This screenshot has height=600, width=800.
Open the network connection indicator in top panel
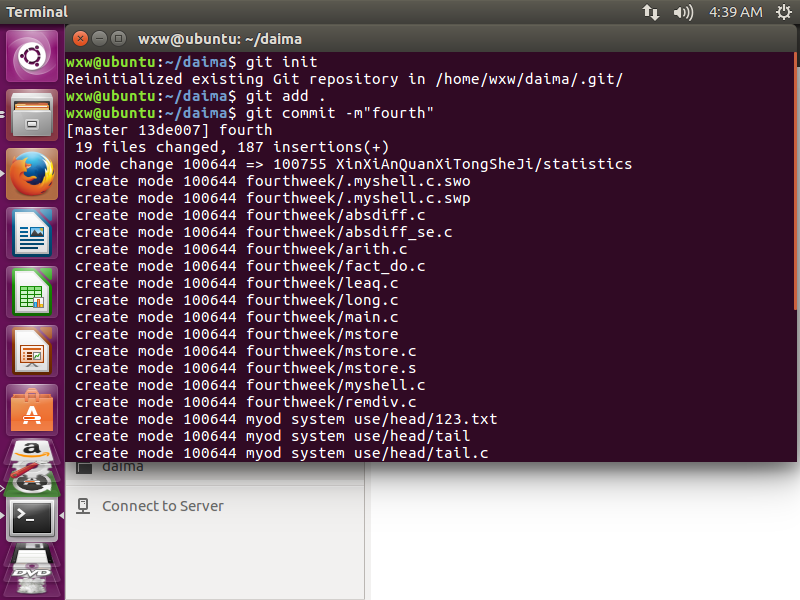tap(651, 12)
